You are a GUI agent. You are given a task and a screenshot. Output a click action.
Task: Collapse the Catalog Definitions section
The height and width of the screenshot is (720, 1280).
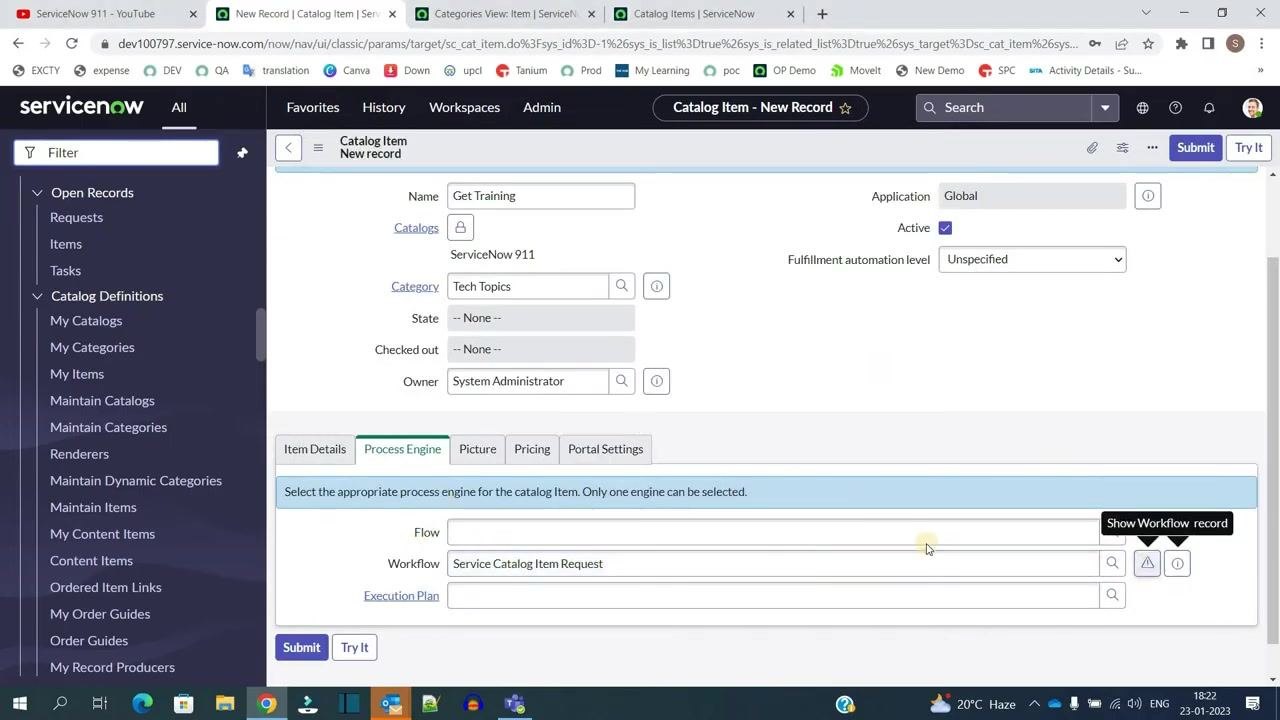37,296
